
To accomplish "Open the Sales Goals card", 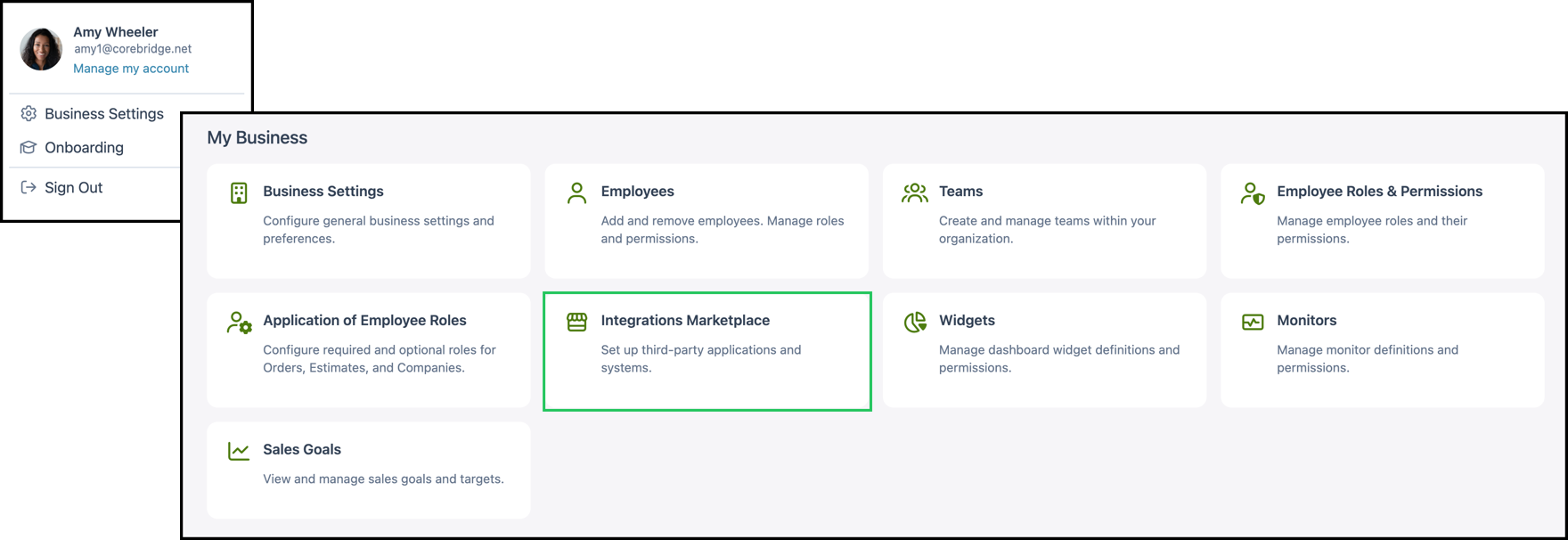I will (x=369, y=470).
